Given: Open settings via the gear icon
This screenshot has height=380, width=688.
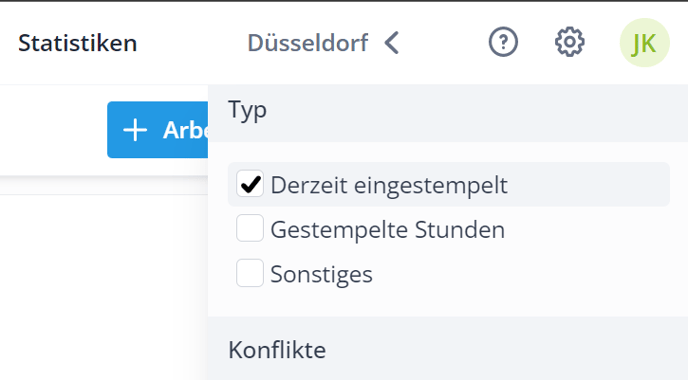Looking at the screenshot, I should [570, 42].
